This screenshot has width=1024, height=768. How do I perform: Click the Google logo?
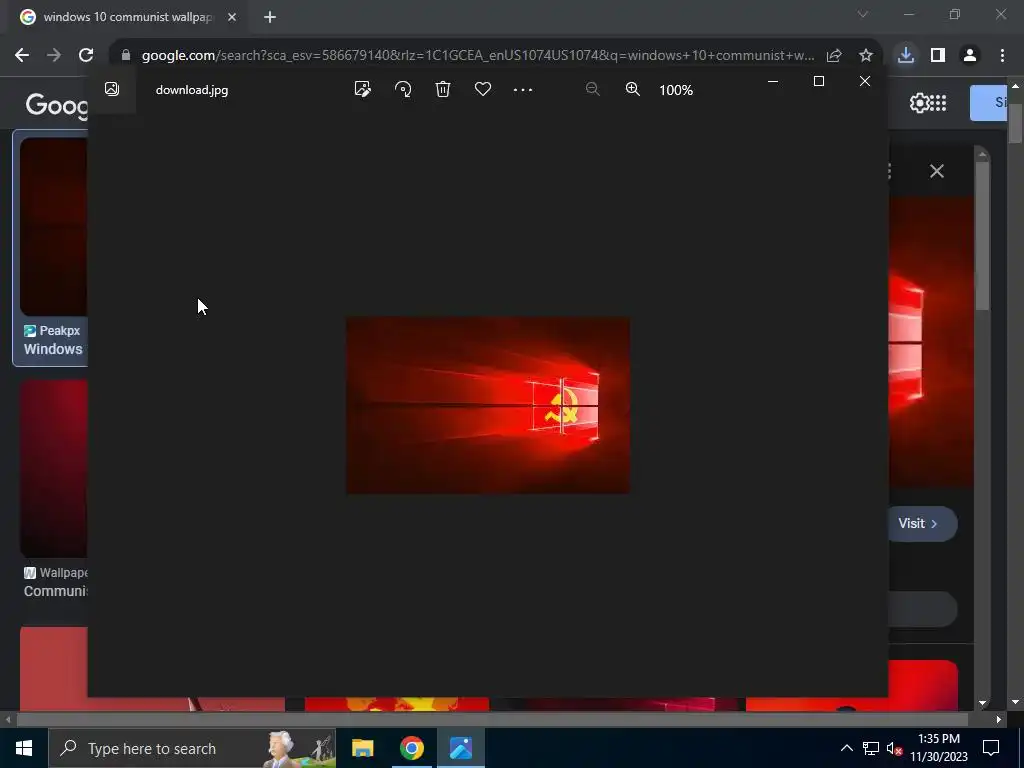(x=57, y=104)
